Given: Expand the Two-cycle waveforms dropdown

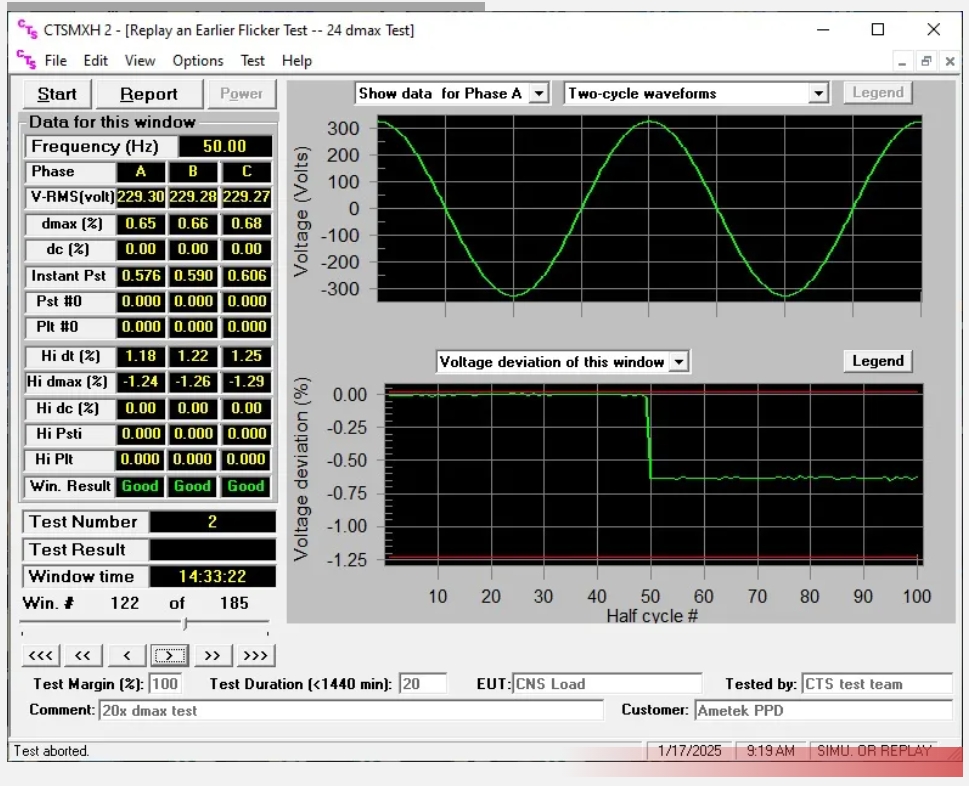Looking at the screenshot, I should 819,93.
